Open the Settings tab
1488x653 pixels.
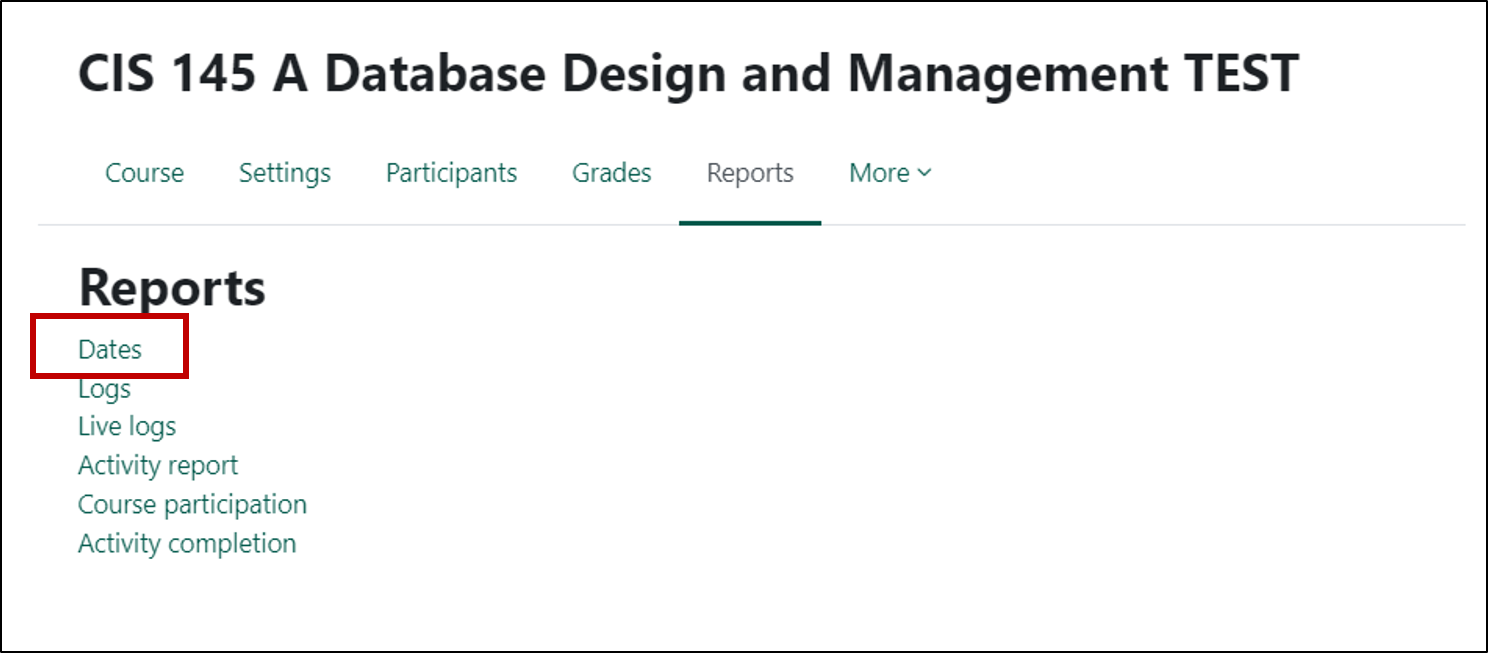(x=284, y=172)
